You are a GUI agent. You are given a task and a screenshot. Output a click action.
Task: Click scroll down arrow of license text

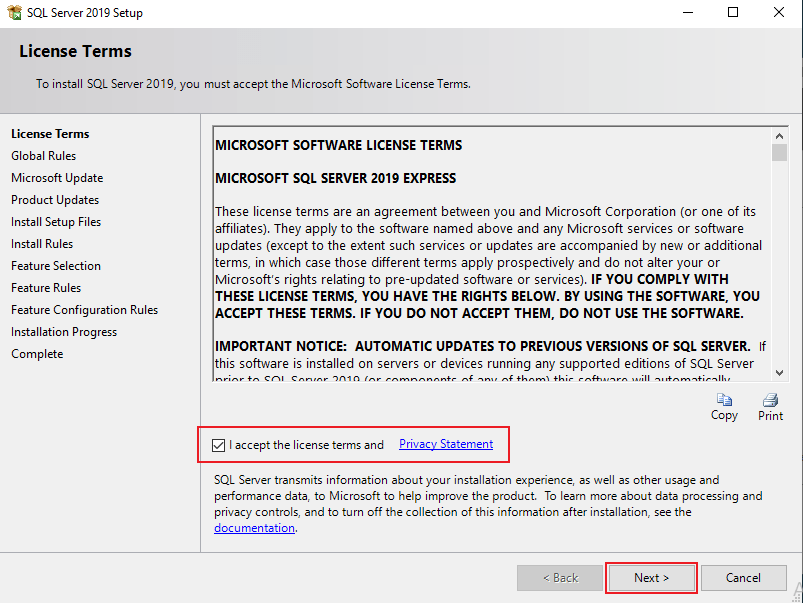pos(779,373)
